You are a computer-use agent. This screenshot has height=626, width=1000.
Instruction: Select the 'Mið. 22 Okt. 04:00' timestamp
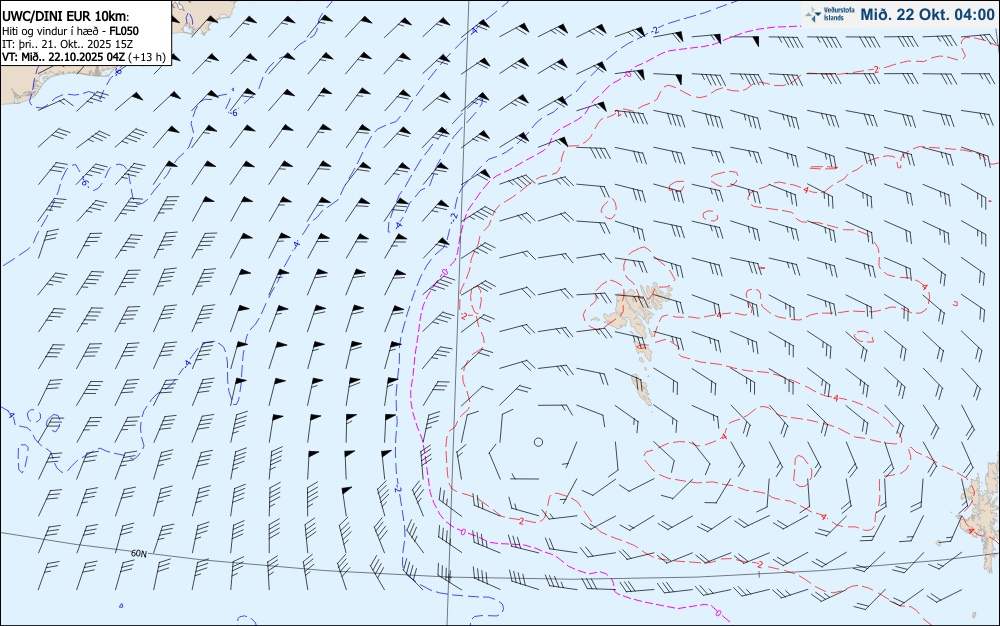[927, 14]
